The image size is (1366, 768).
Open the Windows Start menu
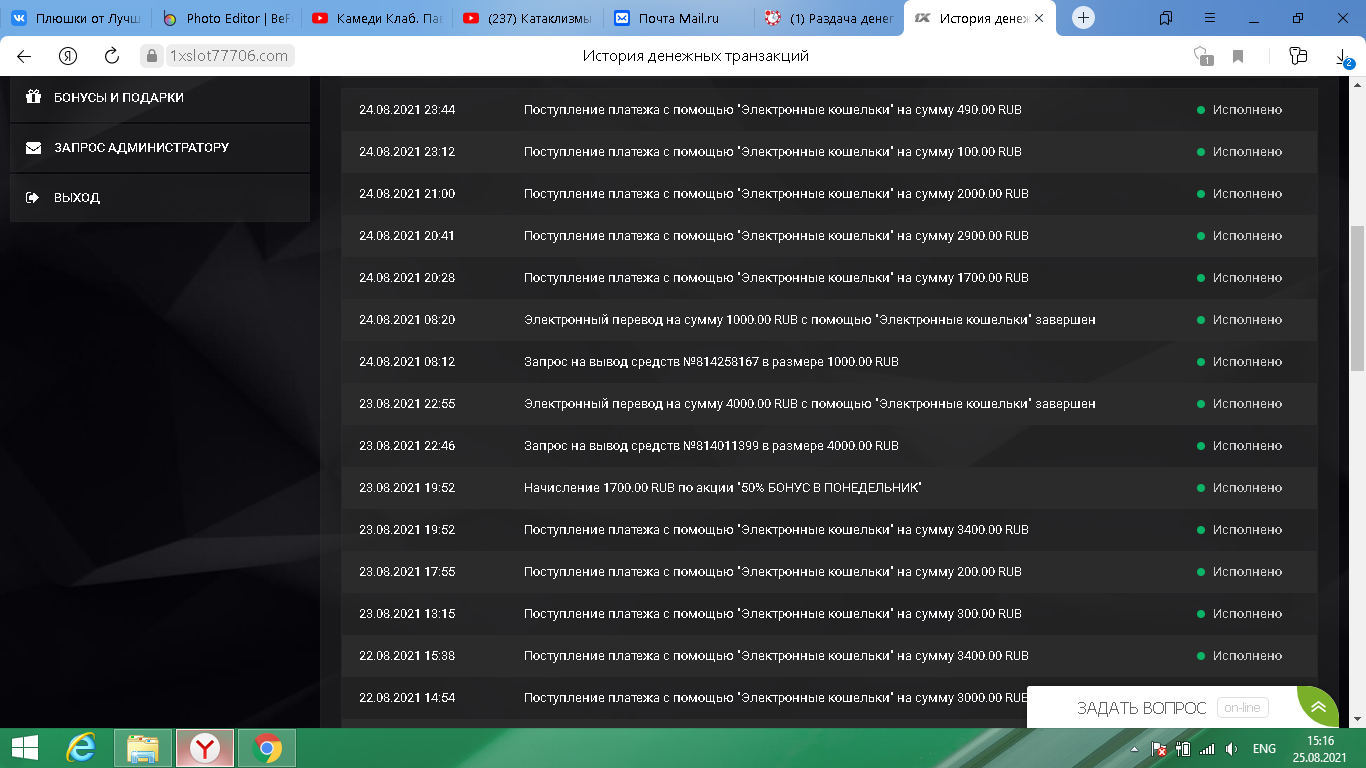(24, 748)
